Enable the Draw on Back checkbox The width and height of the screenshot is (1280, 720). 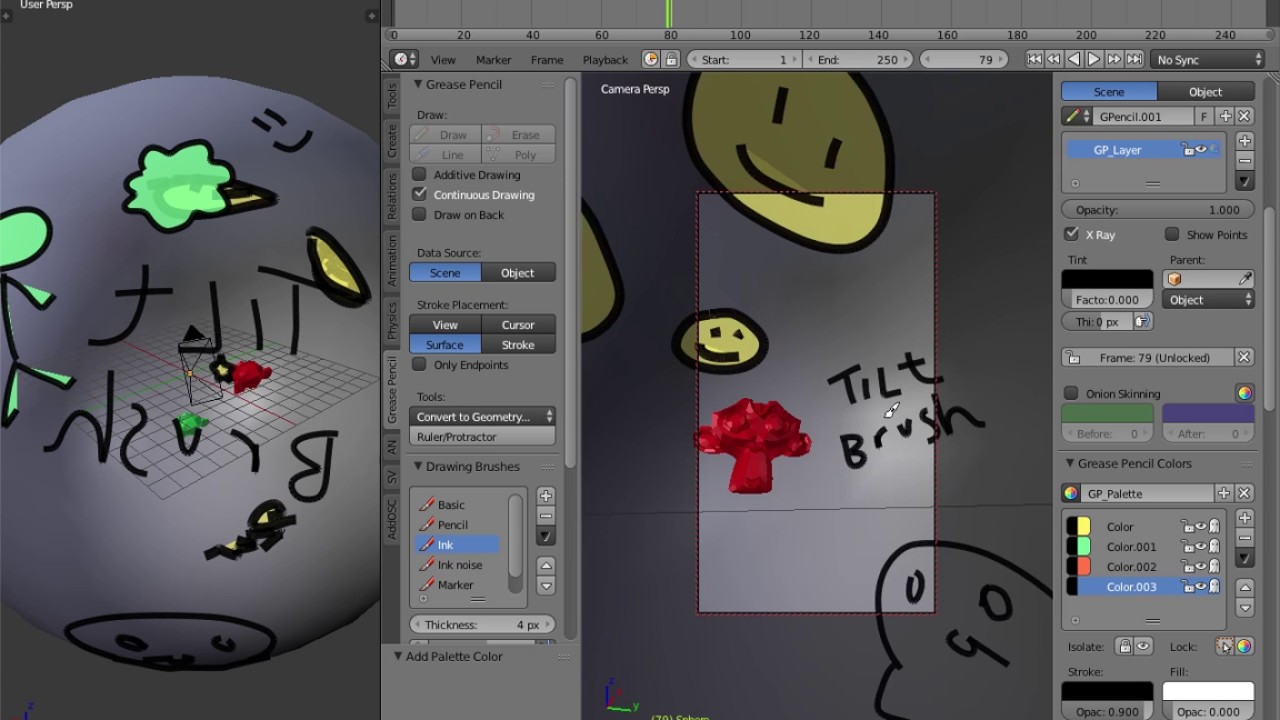pyautogui.click(x=419, y=214)
